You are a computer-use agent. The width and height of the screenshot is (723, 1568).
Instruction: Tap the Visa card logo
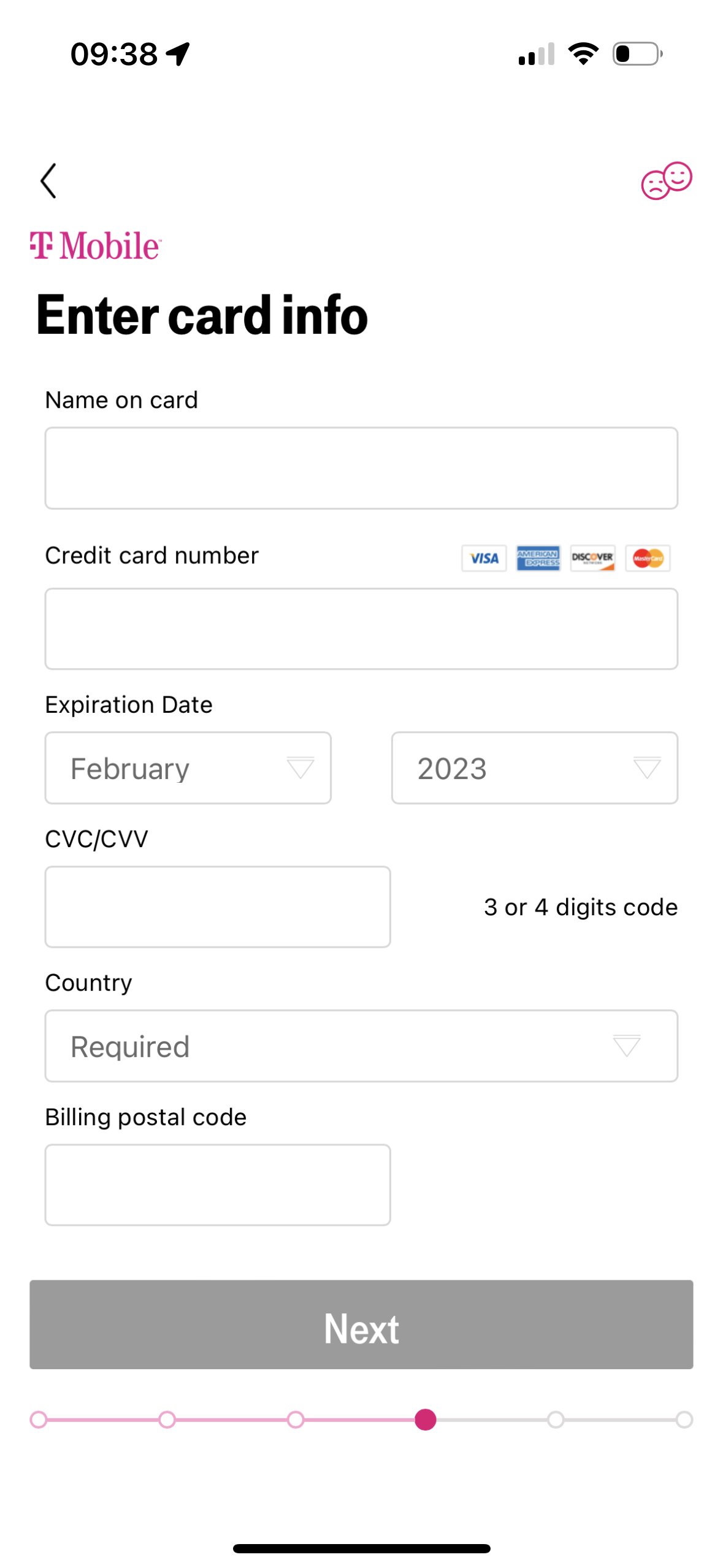pos(484,558)
